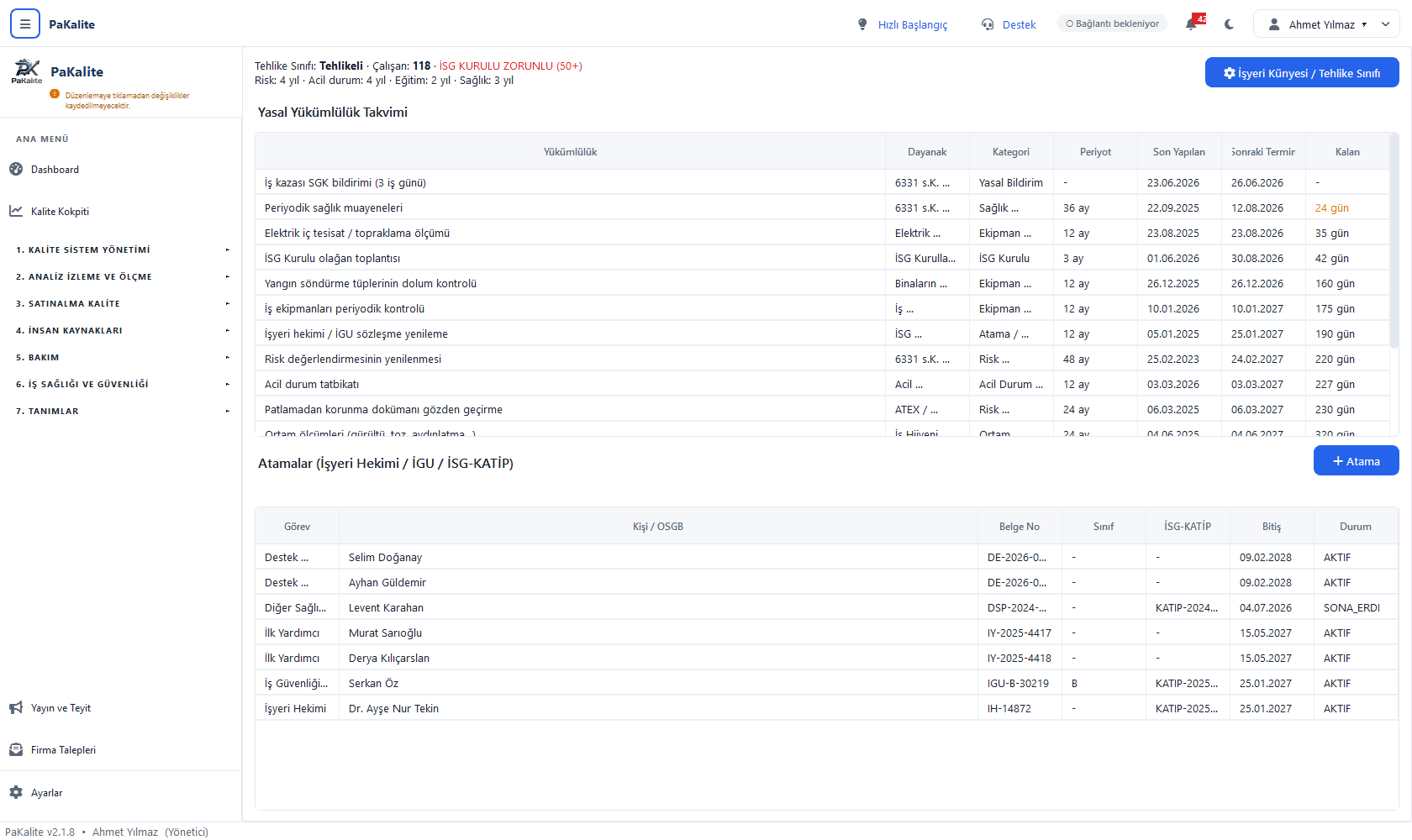Sort by Kalan column header

tap(1347, 152)
